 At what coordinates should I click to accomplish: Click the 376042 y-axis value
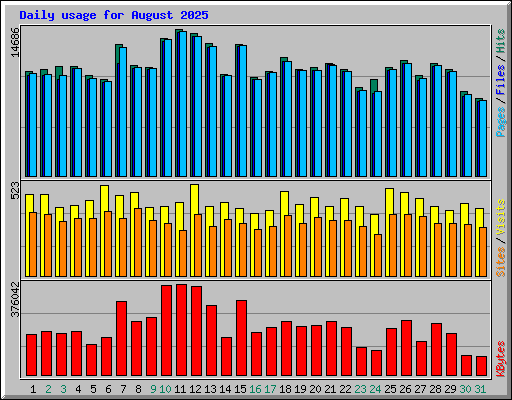[15, 300]
